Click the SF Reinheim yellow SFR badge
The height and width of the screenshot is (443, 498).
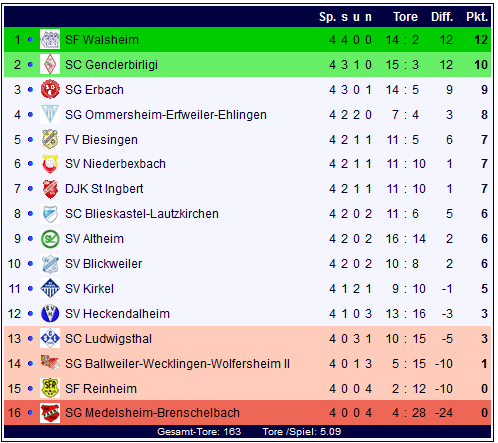[x=50, y=388]
